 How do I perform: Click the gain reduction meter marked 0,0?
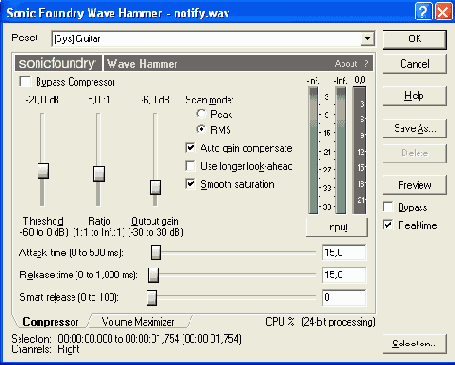pyautogui.click(x=359, y=150)
